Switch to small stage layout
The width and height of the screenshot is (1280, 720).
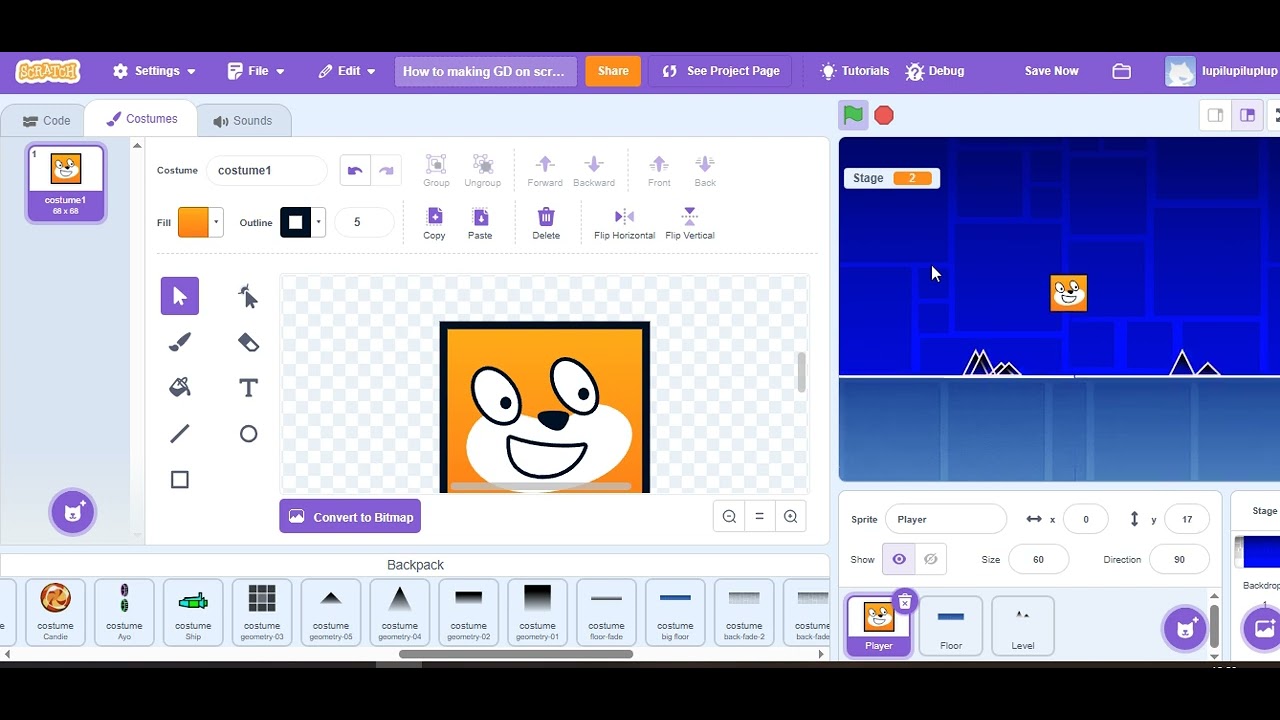pos(1216,115)
